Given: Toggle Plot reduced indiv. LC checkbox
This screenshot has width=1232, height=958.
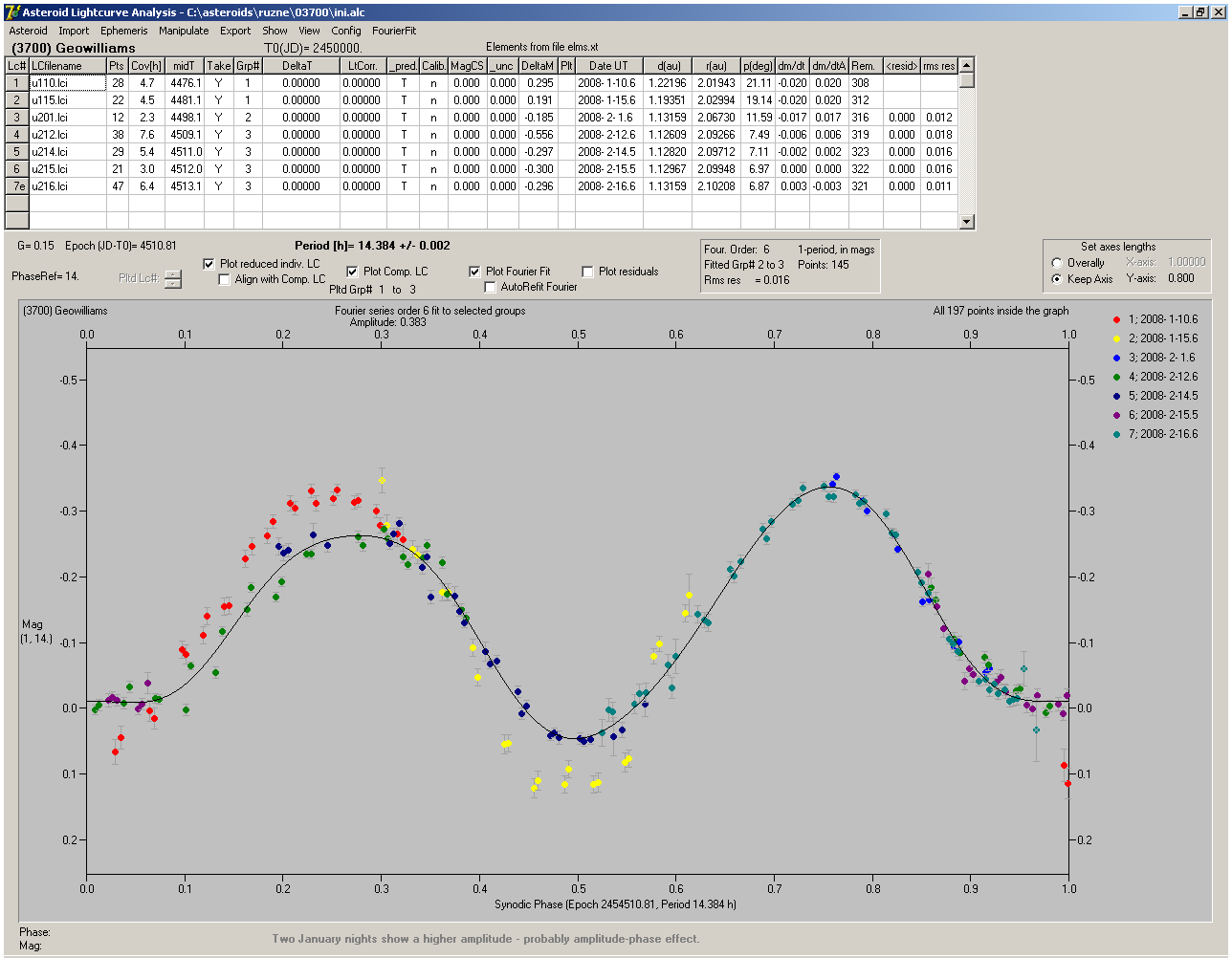Looking at the screenshot, I should (x=209, y=264).
